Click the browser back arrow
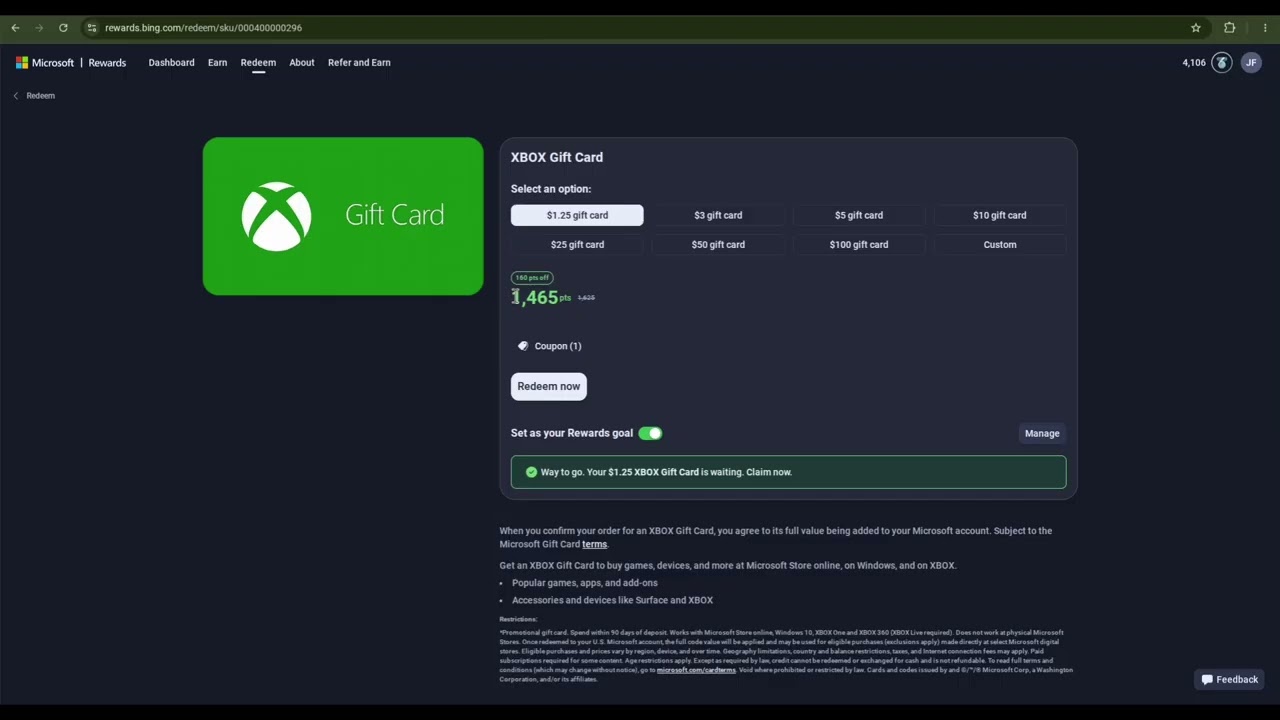 pyautogui.click(x=15, y=28)
